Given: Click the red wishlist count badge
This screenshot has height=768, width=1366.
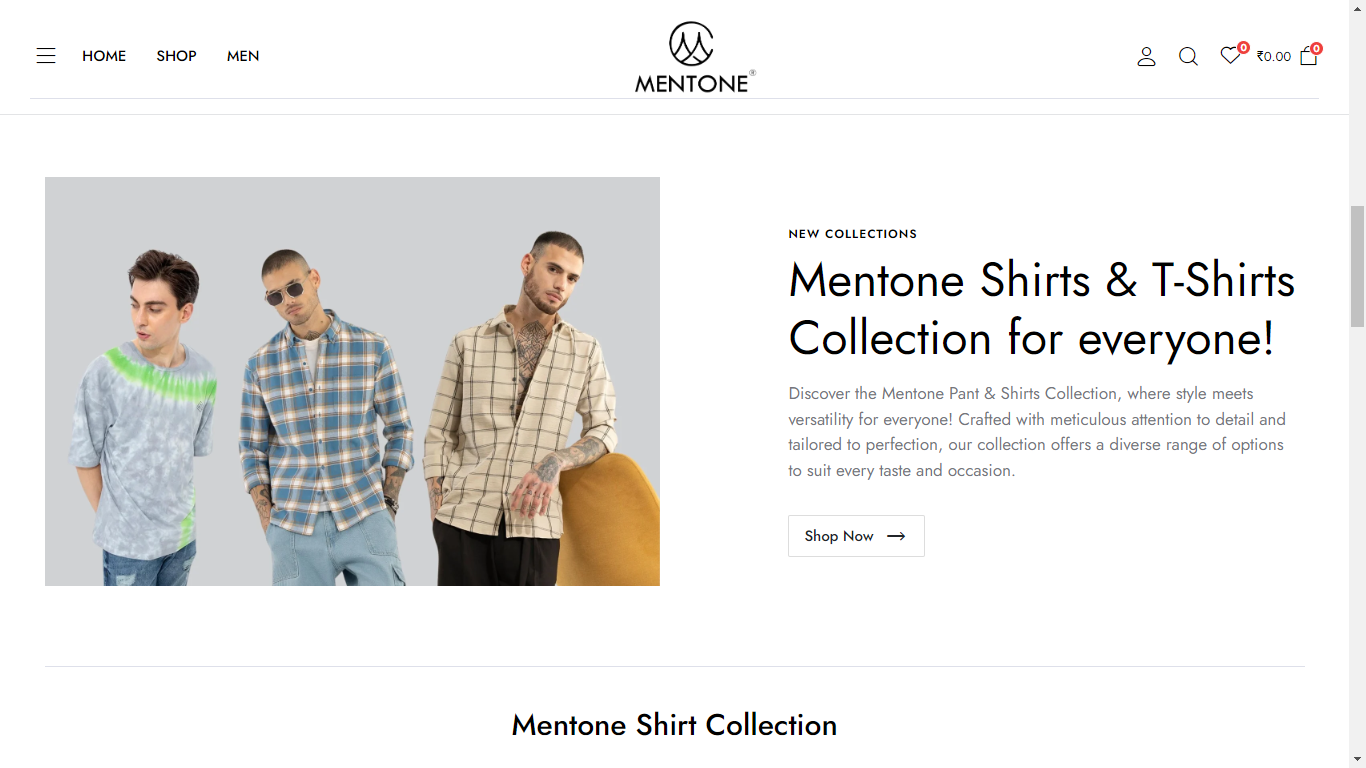Looking at the screenshot, I should 1243,47.
